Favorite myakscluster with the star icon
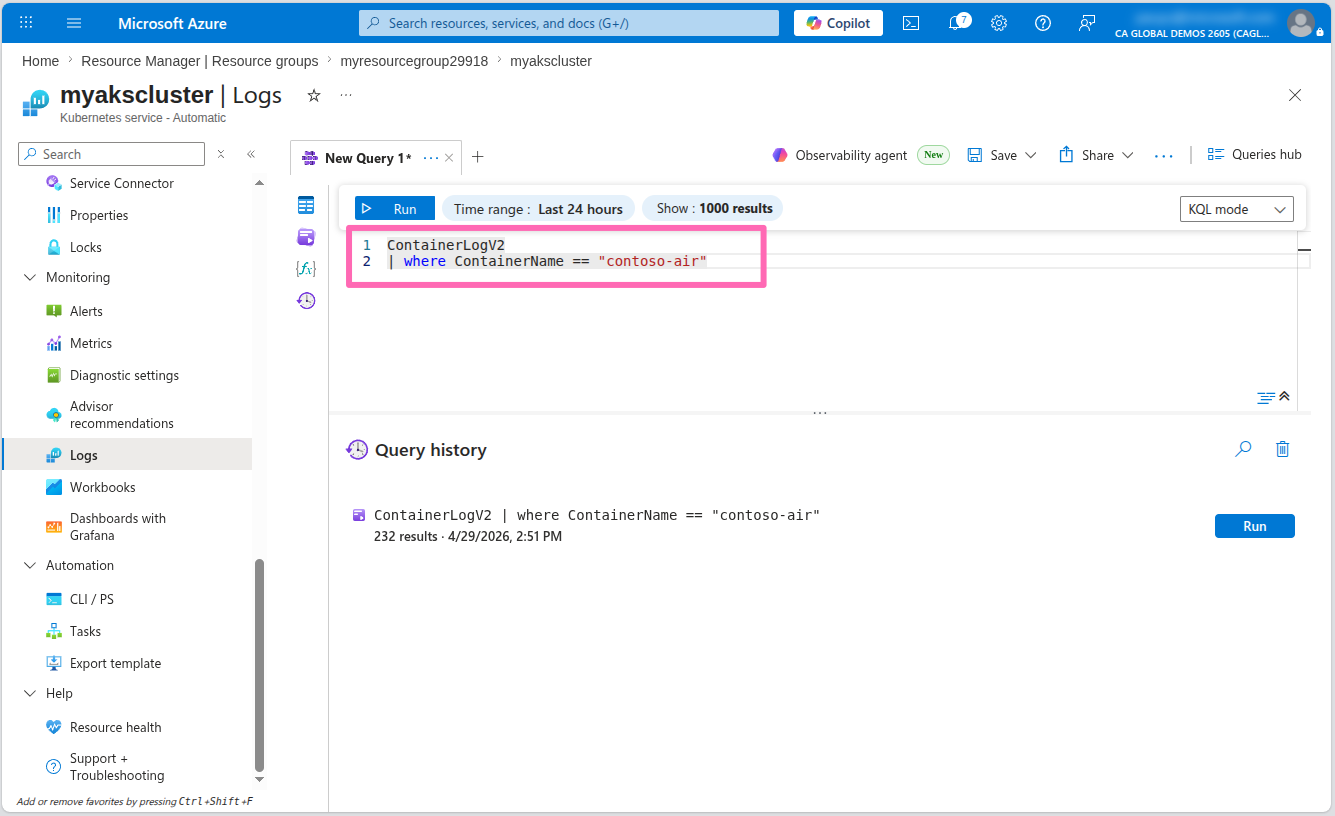 tap(314, 95)
